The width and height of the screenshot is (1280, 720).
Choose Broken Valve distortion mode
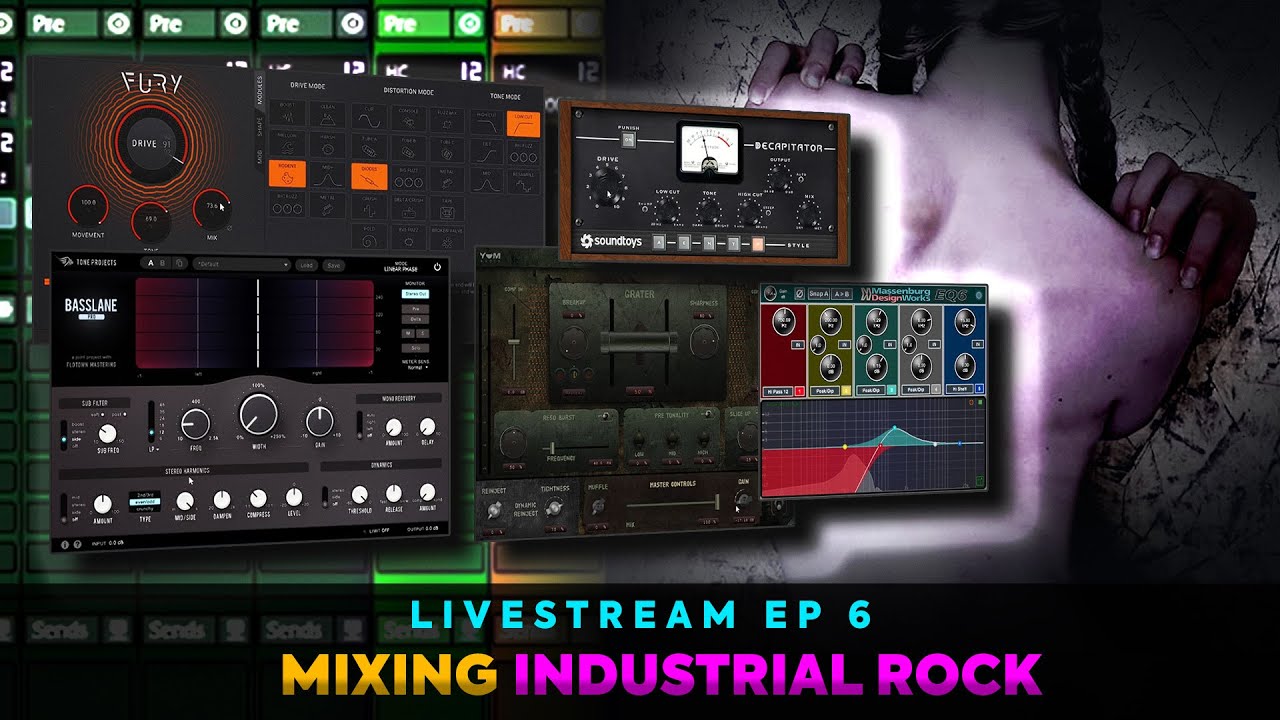[447, 238]
